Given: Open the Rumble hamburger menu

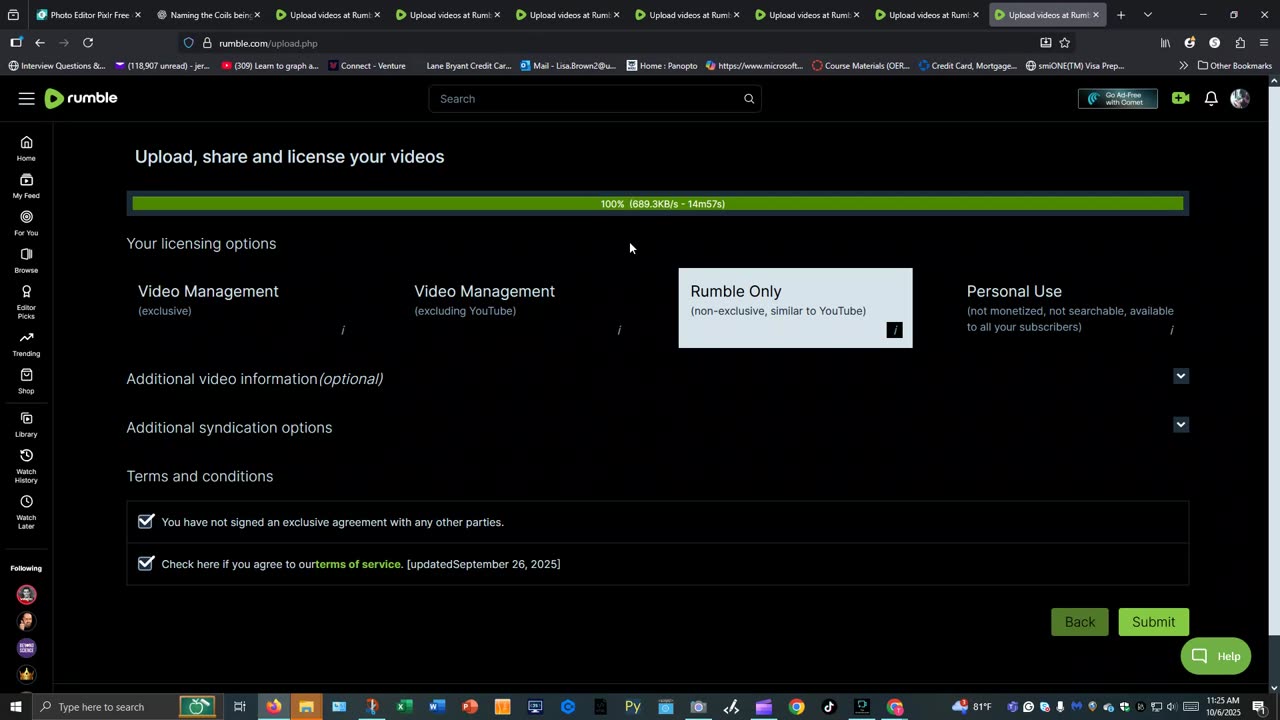Looking at the screenshot, I should coord(26,98).
